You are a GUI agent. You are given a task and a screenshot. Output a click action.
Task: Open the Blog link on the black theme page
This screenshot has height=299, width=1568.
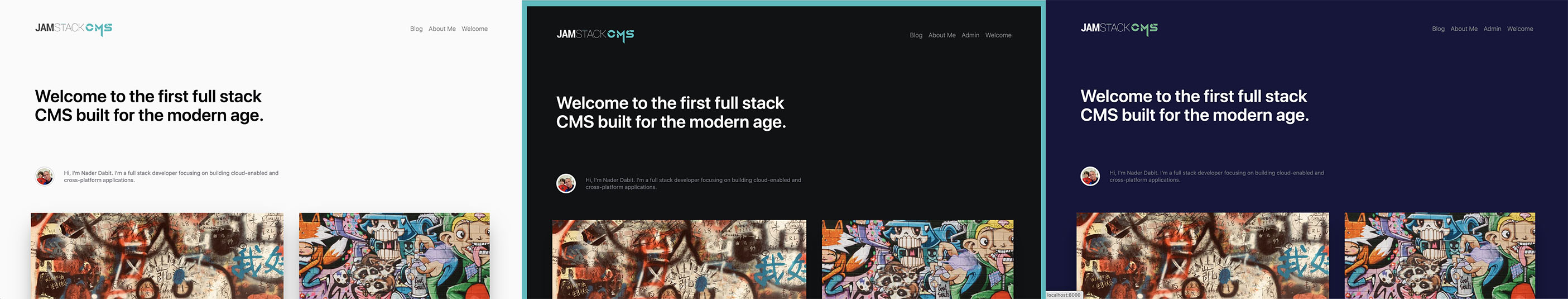(x=916, y=35)
